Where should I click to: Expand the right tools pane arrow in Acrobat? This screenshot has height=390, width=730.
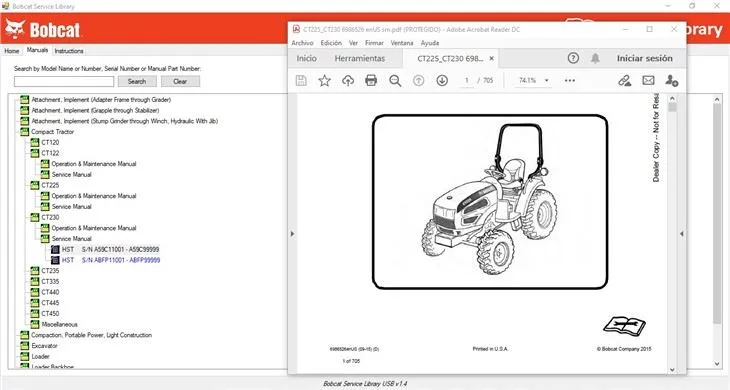682,234
